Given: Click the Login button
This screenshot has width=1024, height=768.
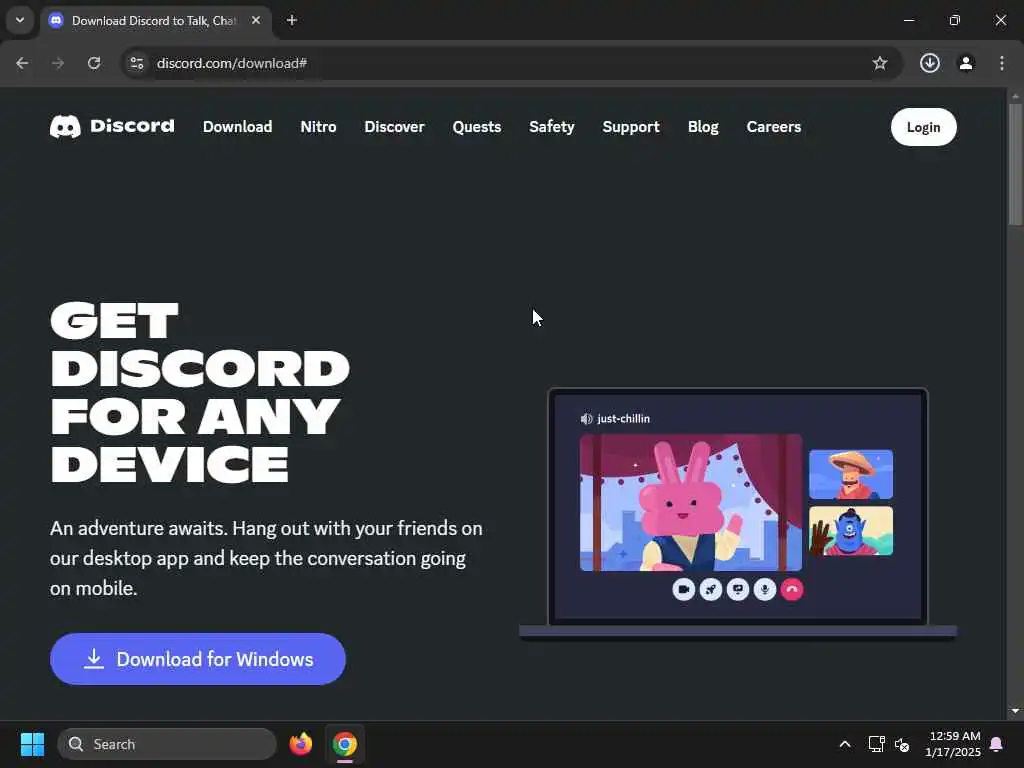Looking at the screenshot, I should point(923,127).
